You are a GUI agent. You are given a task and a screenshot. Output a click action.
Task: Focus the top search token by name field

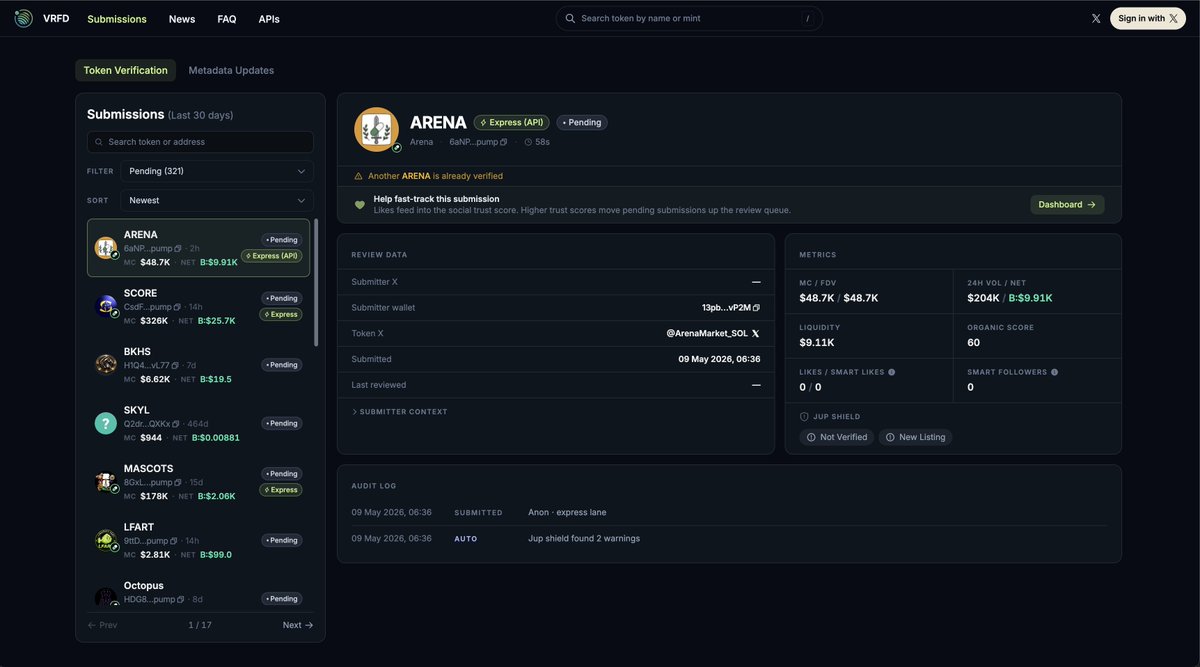click(689, 18)
